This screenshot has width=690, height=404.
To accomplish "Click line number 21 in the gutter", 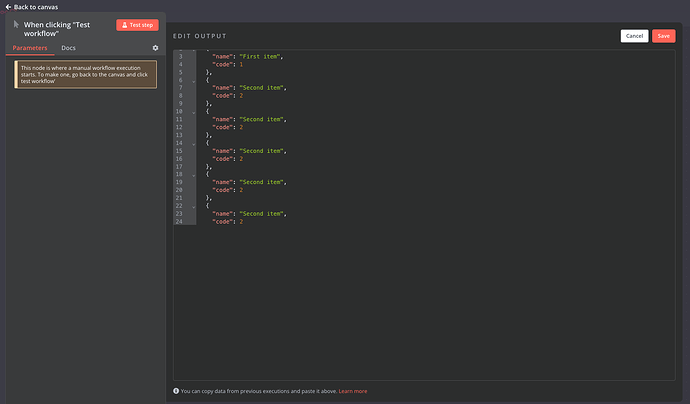I will 179,198.
